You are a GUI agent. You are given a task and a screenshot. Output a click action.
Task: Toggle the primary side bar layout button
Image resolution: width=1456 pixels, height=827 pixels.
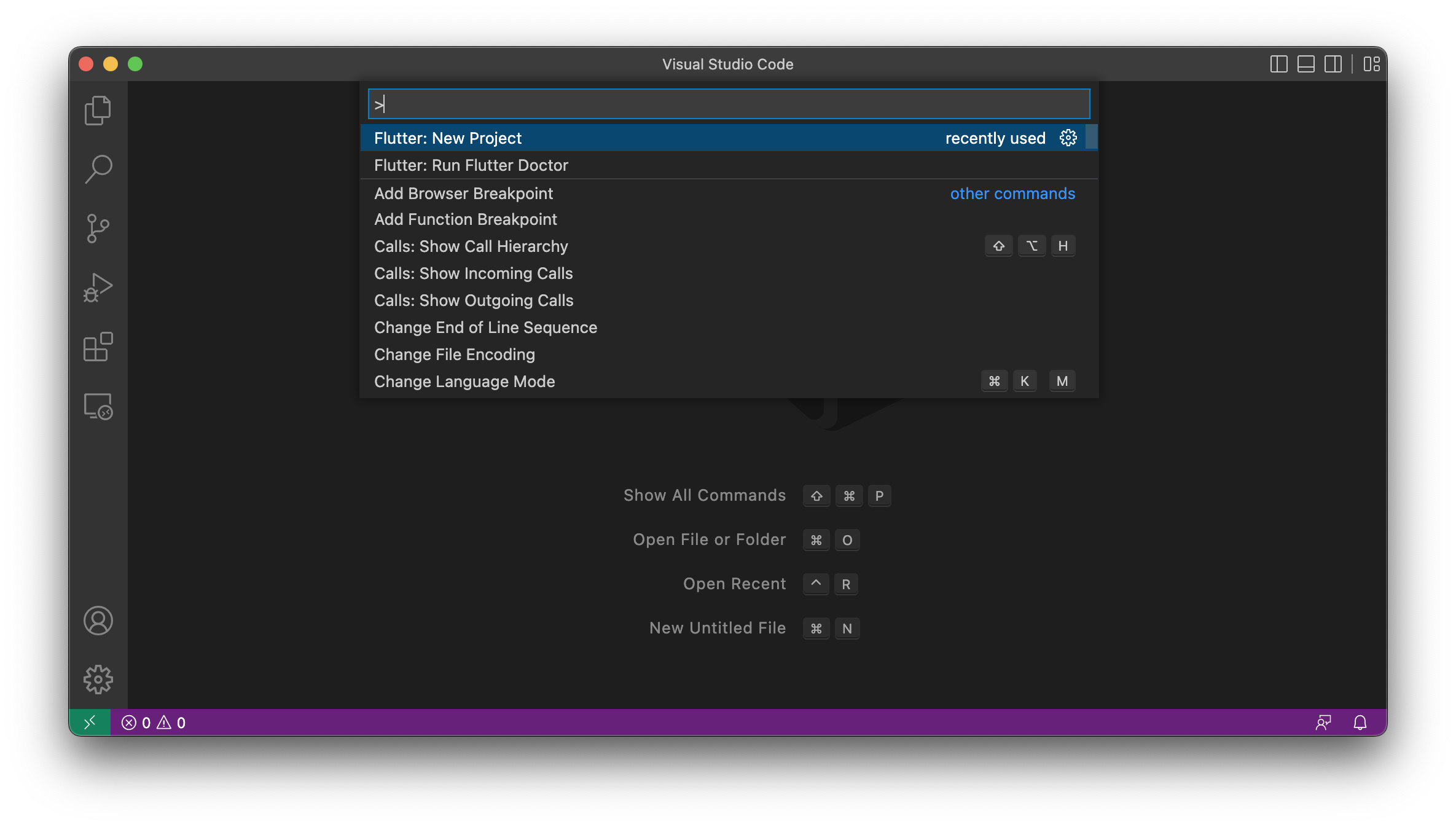pos(1278,64)
